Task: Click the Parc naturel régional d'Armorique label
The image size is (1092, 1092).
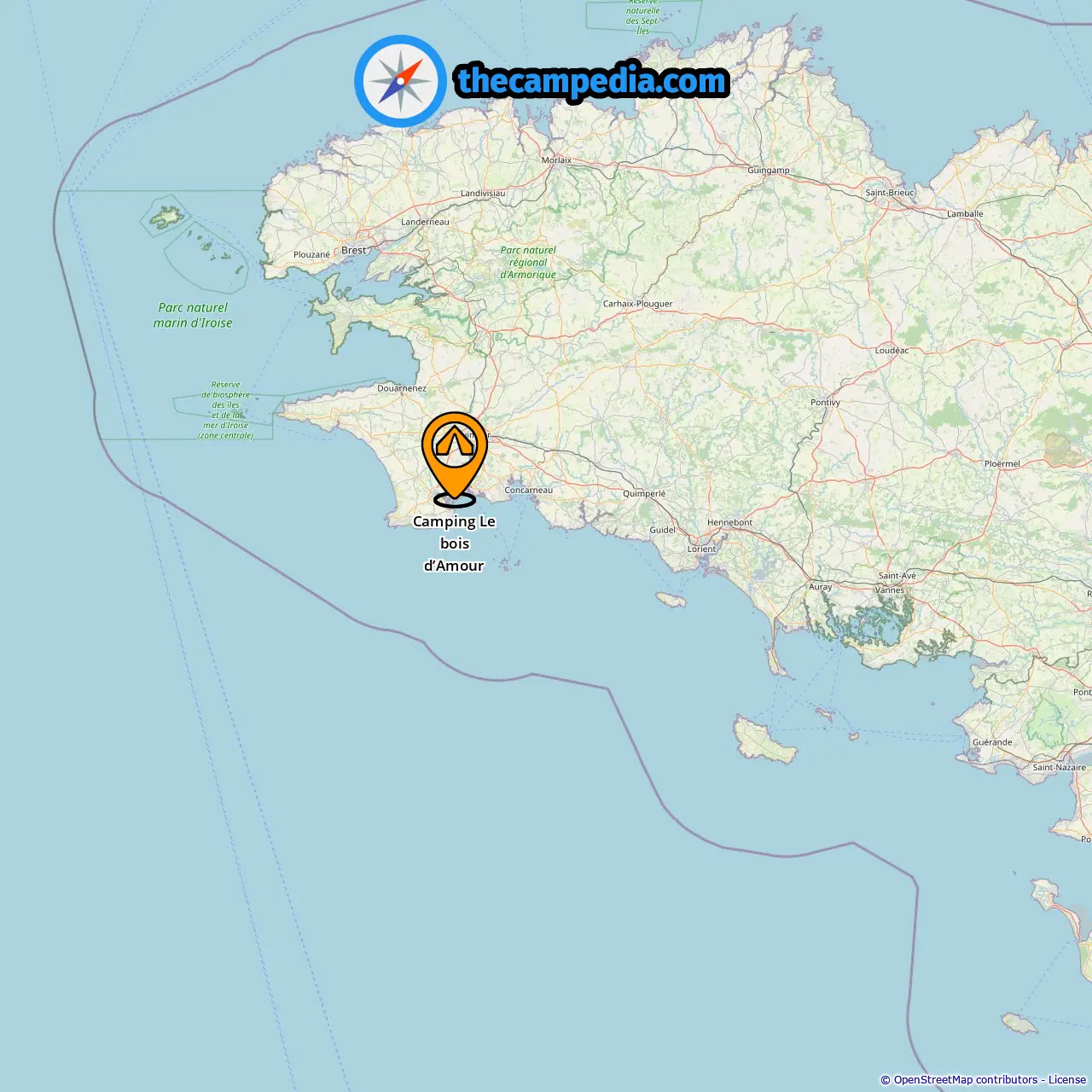Action: click(x=528, y=263)
